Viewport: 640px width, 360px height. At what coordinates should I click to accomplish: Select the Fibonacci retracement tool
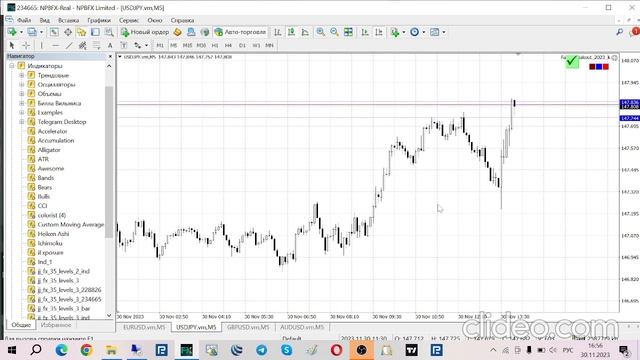coord(96,45)
